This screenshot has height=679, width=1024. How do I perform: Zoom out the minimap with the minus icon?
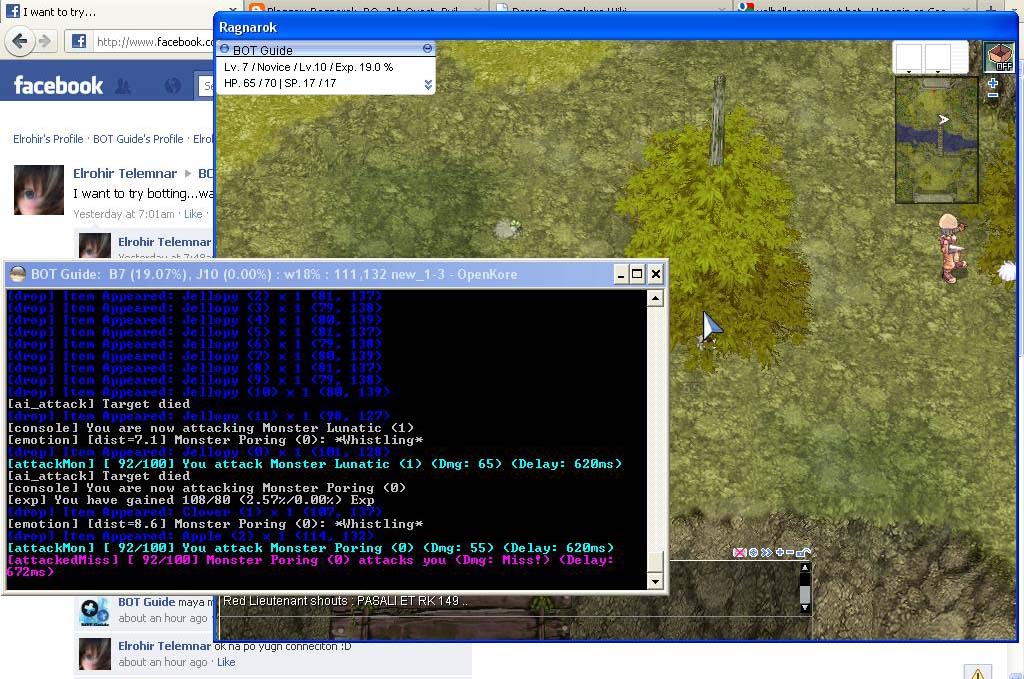tap(992, 95)
